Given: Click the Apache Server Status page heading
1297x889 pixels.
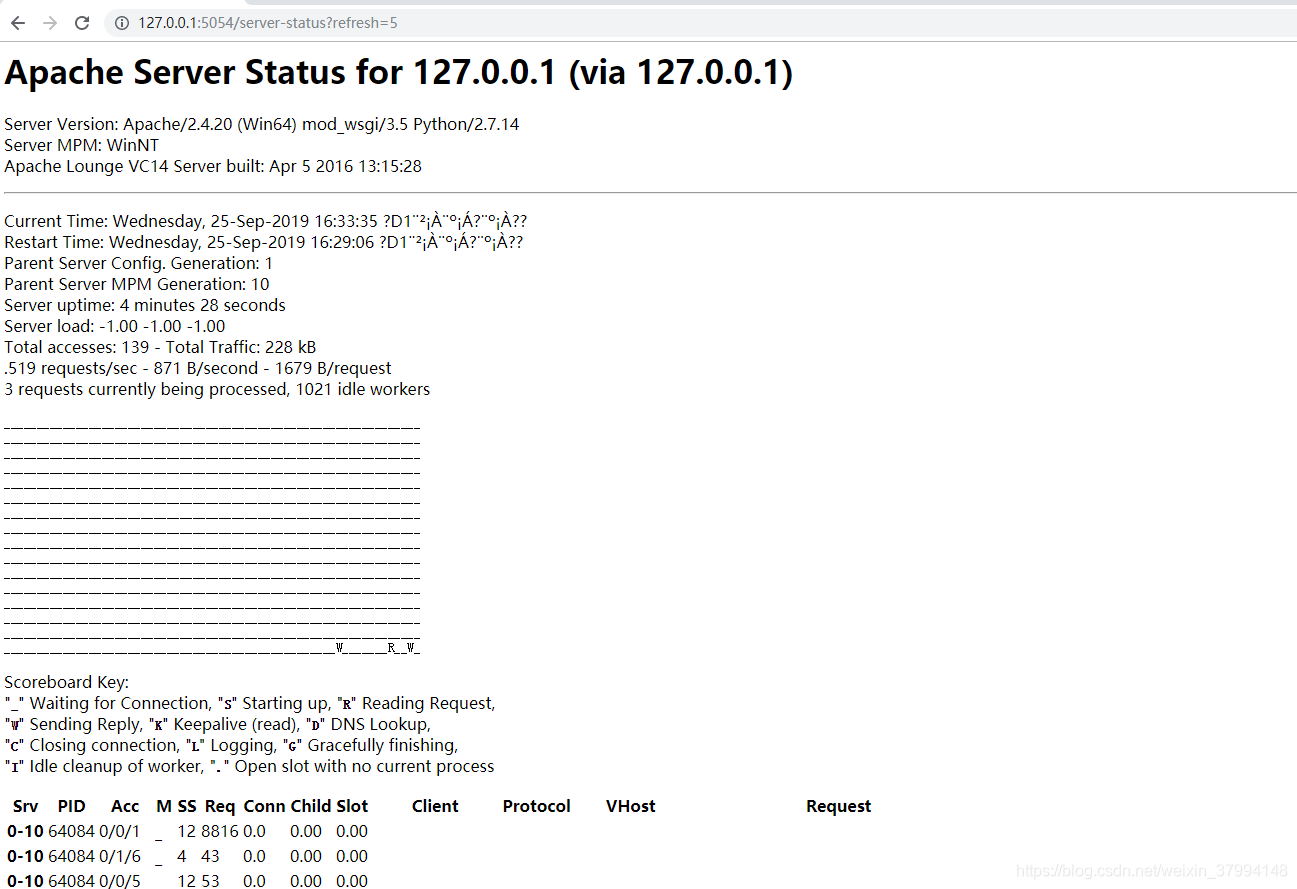Looking at the screenshot, I should [x=398, y=72].
